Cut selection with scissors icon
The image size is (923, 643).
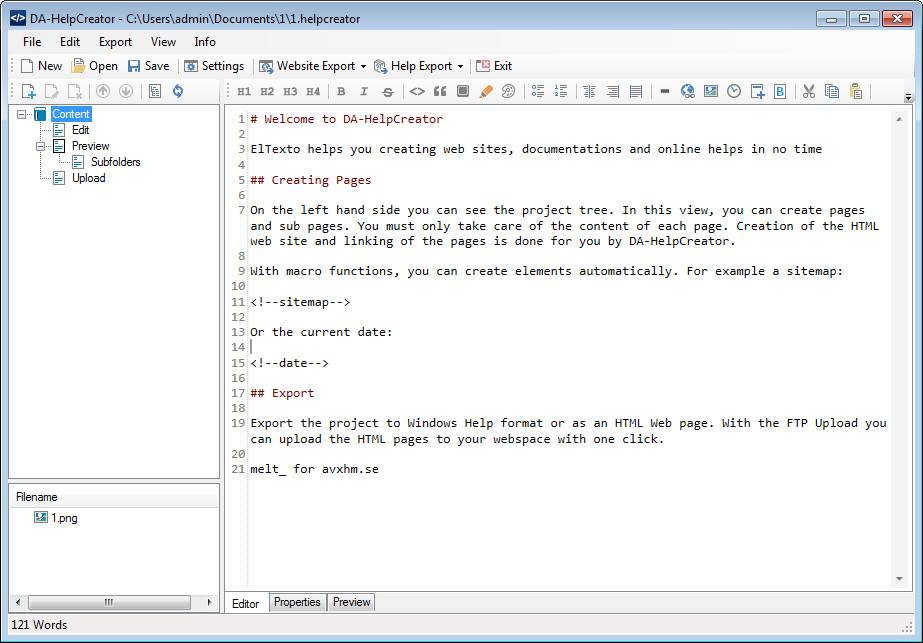[x=809, y=91]
